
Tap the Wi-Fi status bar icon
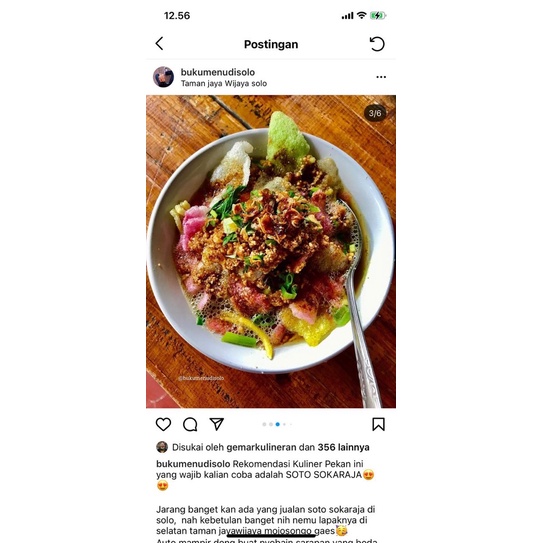tap(361, 15)
